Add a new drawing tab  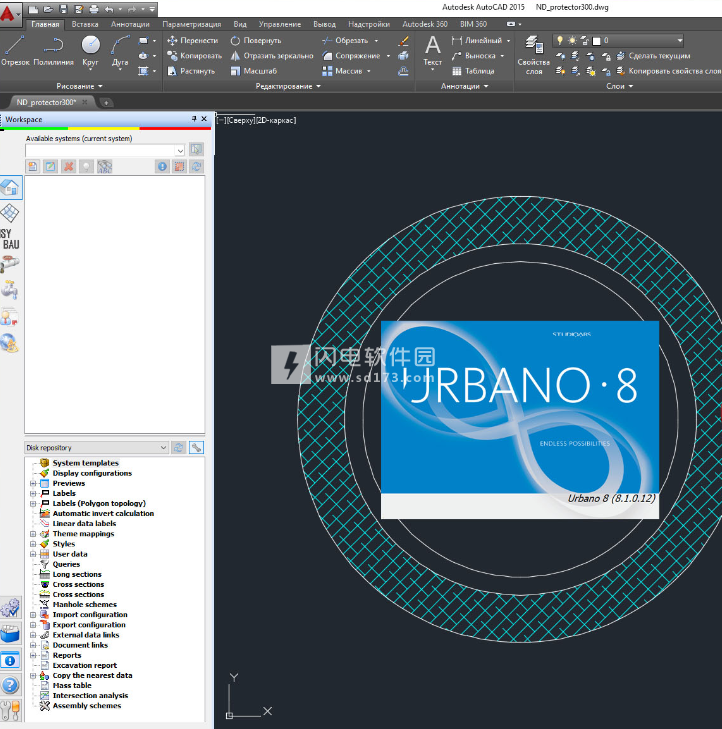pyautogui.click(x=106, y=103)
